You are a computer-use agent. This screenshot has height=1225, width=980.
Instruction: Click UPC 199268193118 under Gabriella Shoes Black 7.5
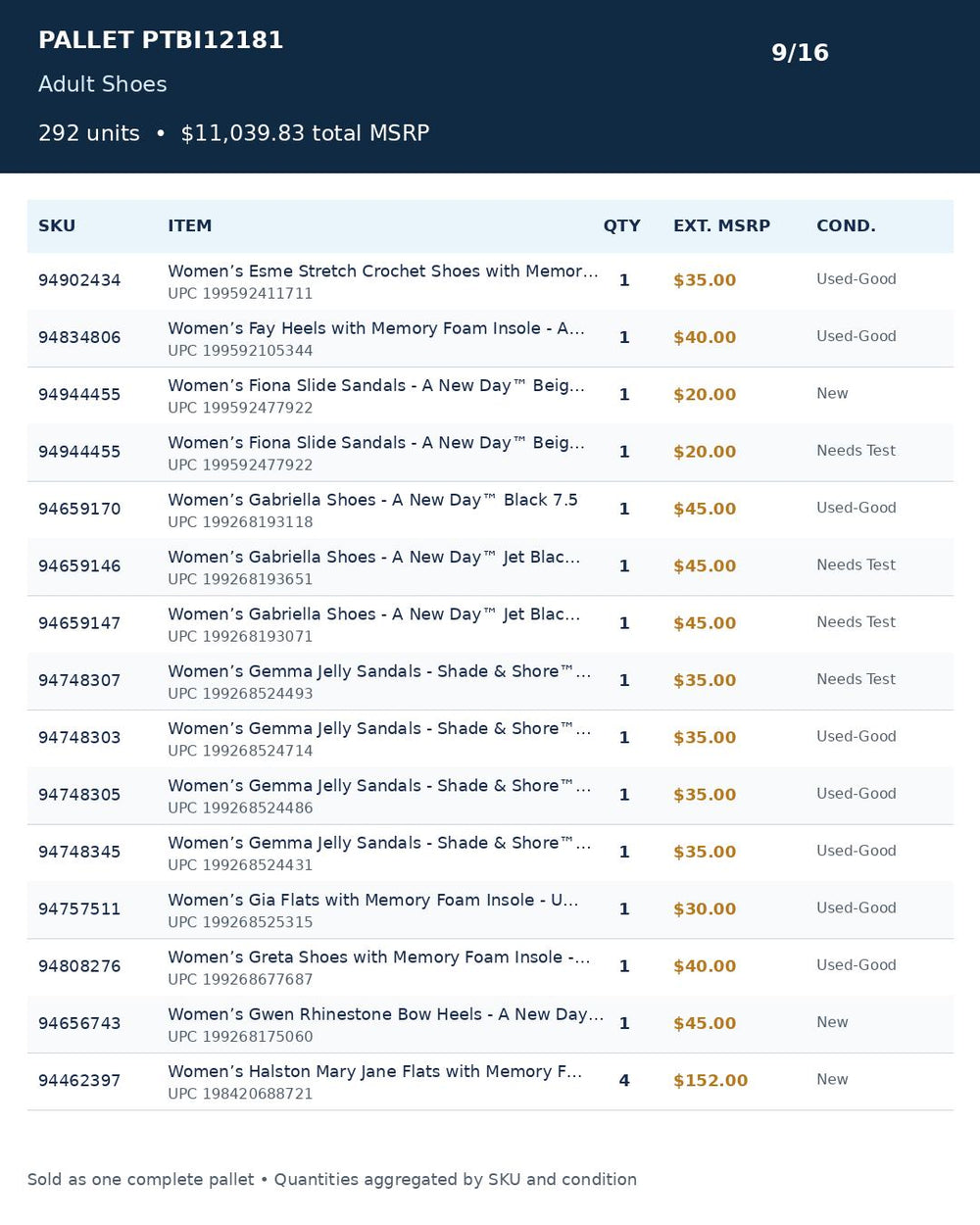coord(240,522)
